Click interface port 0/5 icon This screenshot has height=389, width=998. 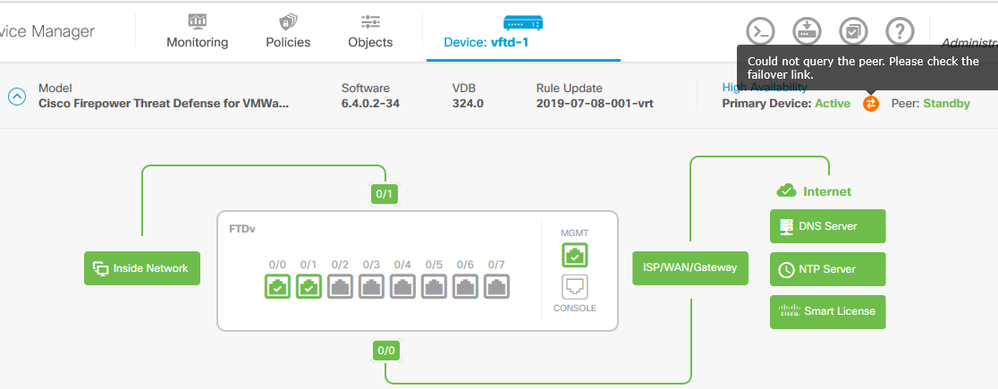tap(434, 286)
